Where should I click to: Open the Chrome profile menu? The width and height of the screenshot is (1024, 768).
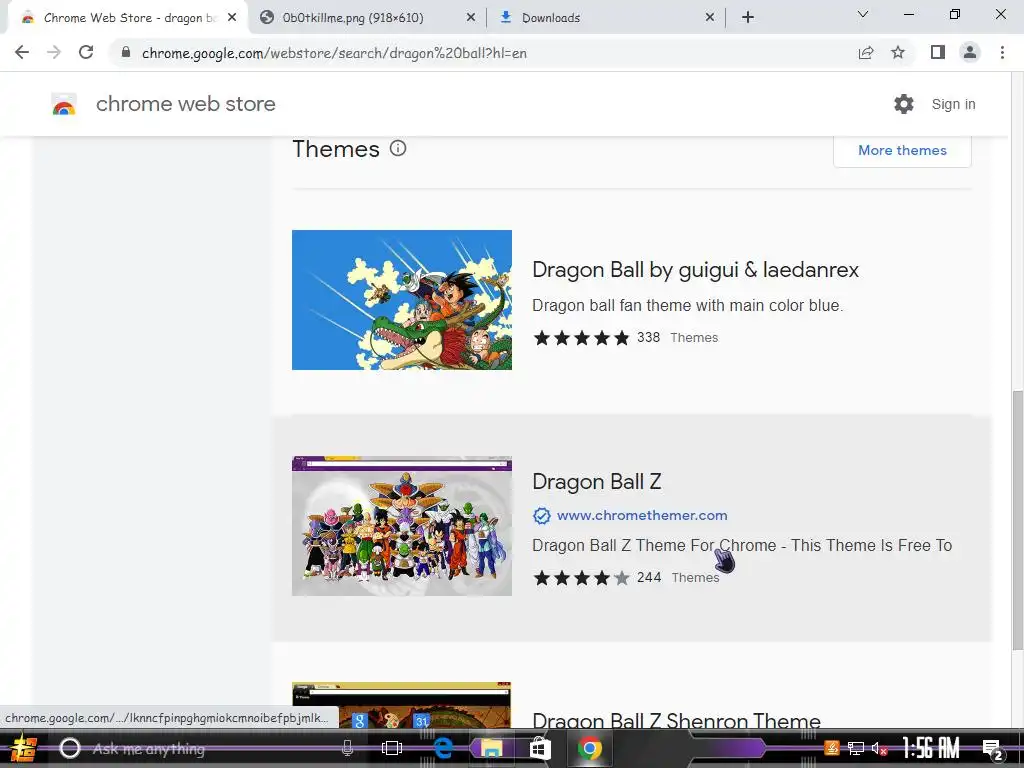970,52
